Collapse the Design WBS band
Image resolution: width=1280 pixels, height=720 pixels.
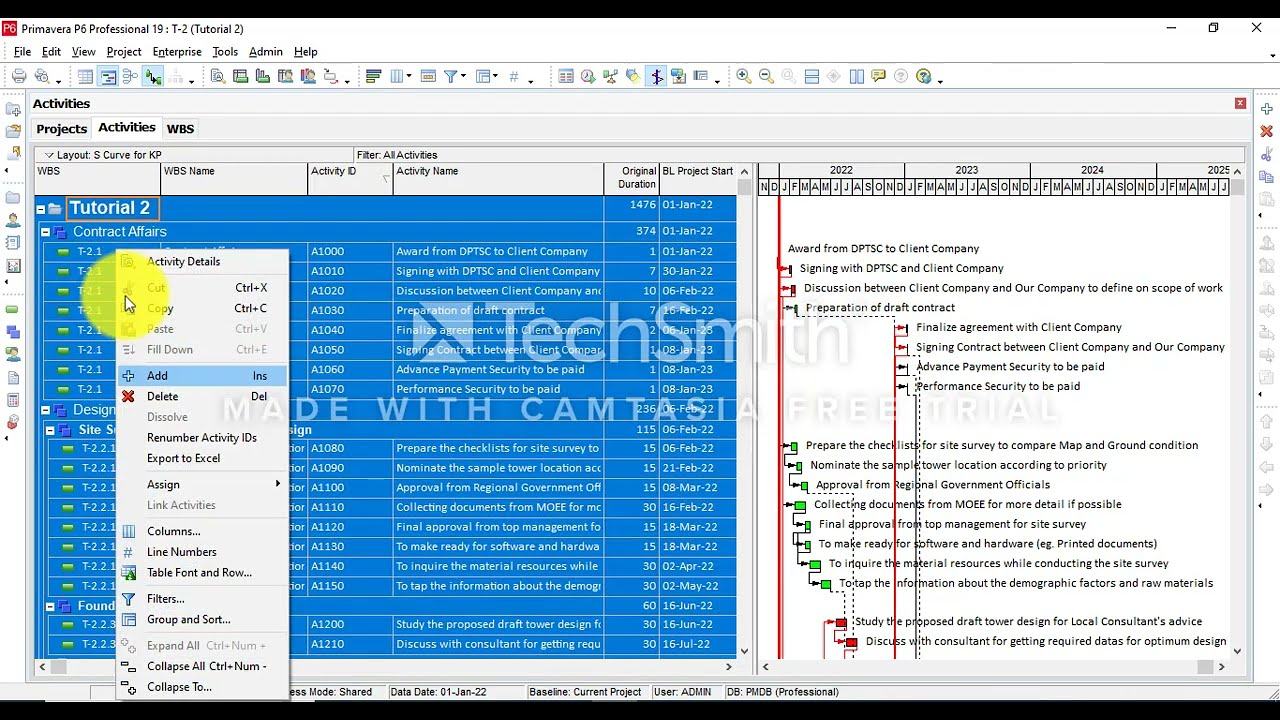[x=46, y=410]
